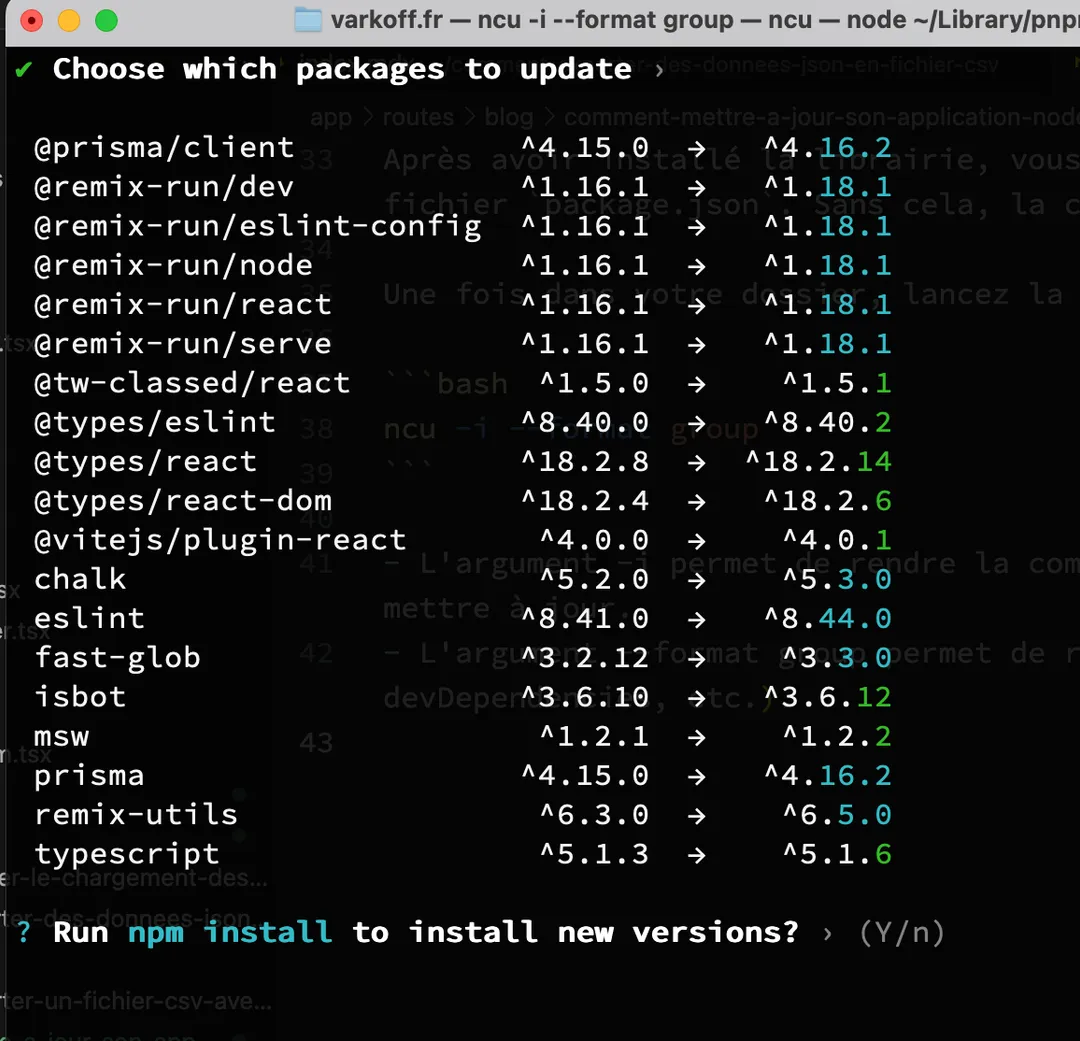Toggle the remix-utils package selection

pyautogui.click(x=136, y=814)
